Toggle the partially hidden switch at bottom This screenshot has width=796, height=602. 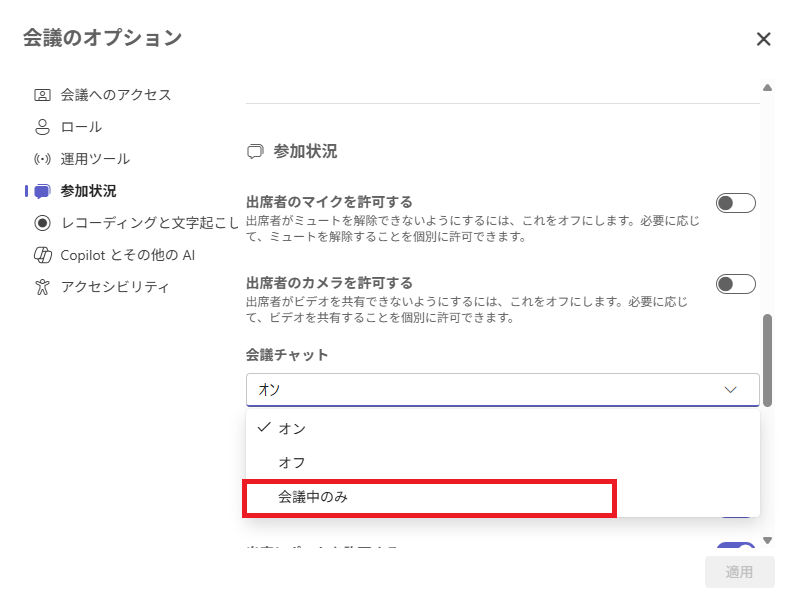point(735,548)
